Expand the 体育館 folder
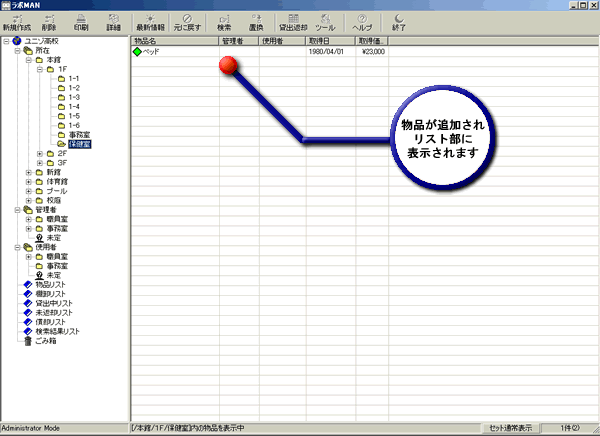 (29, 181)
